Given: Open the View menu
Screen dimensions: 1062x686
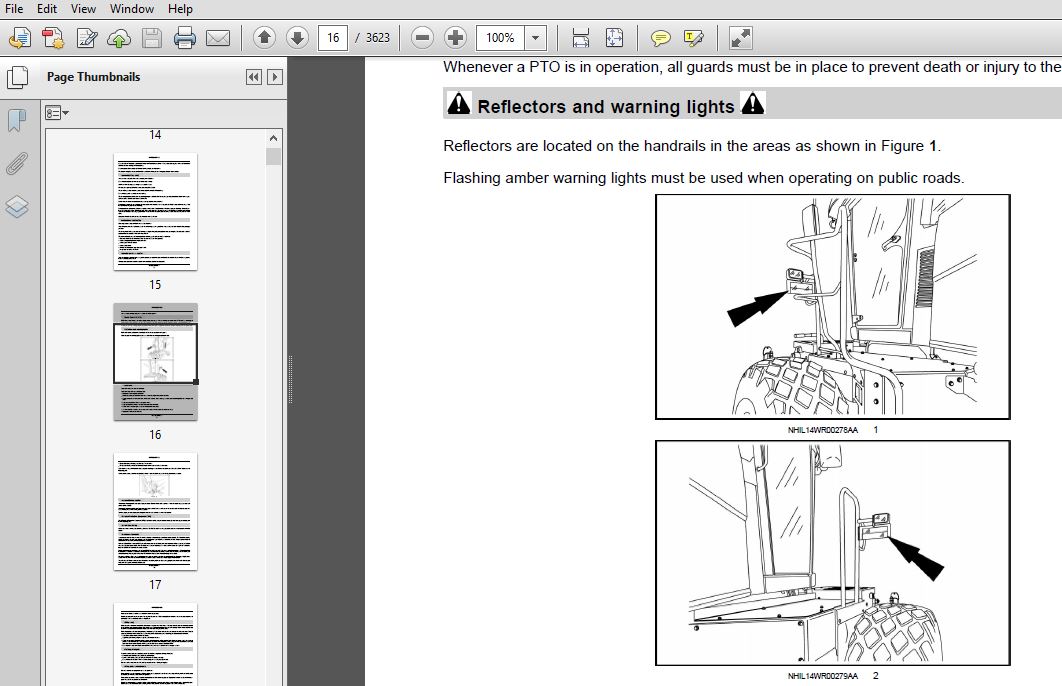Looking at the screenshot, I should pos(83,9).
